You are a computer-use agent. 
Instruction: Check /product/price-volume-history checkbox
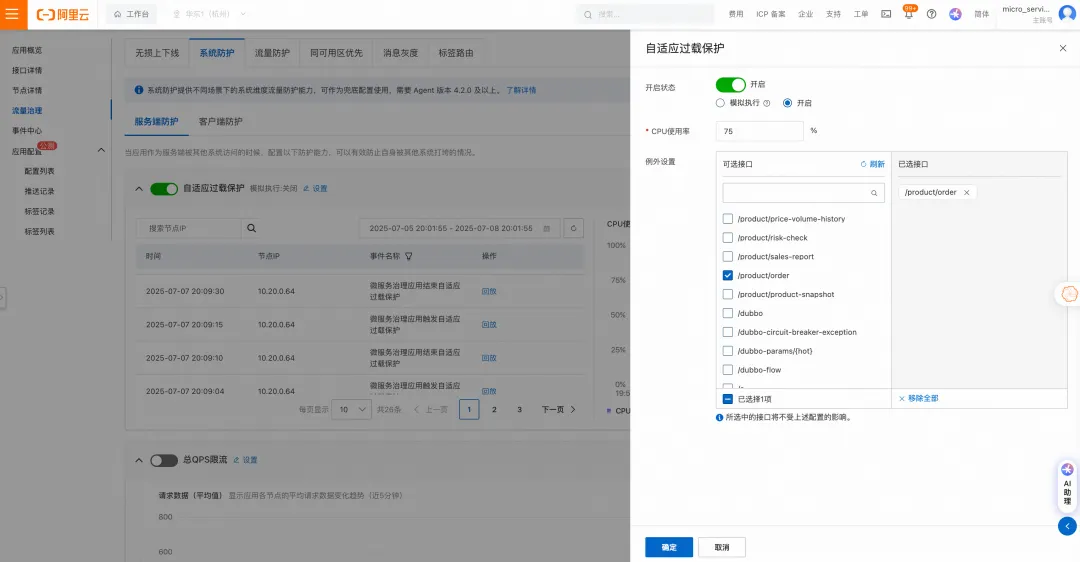727,219
